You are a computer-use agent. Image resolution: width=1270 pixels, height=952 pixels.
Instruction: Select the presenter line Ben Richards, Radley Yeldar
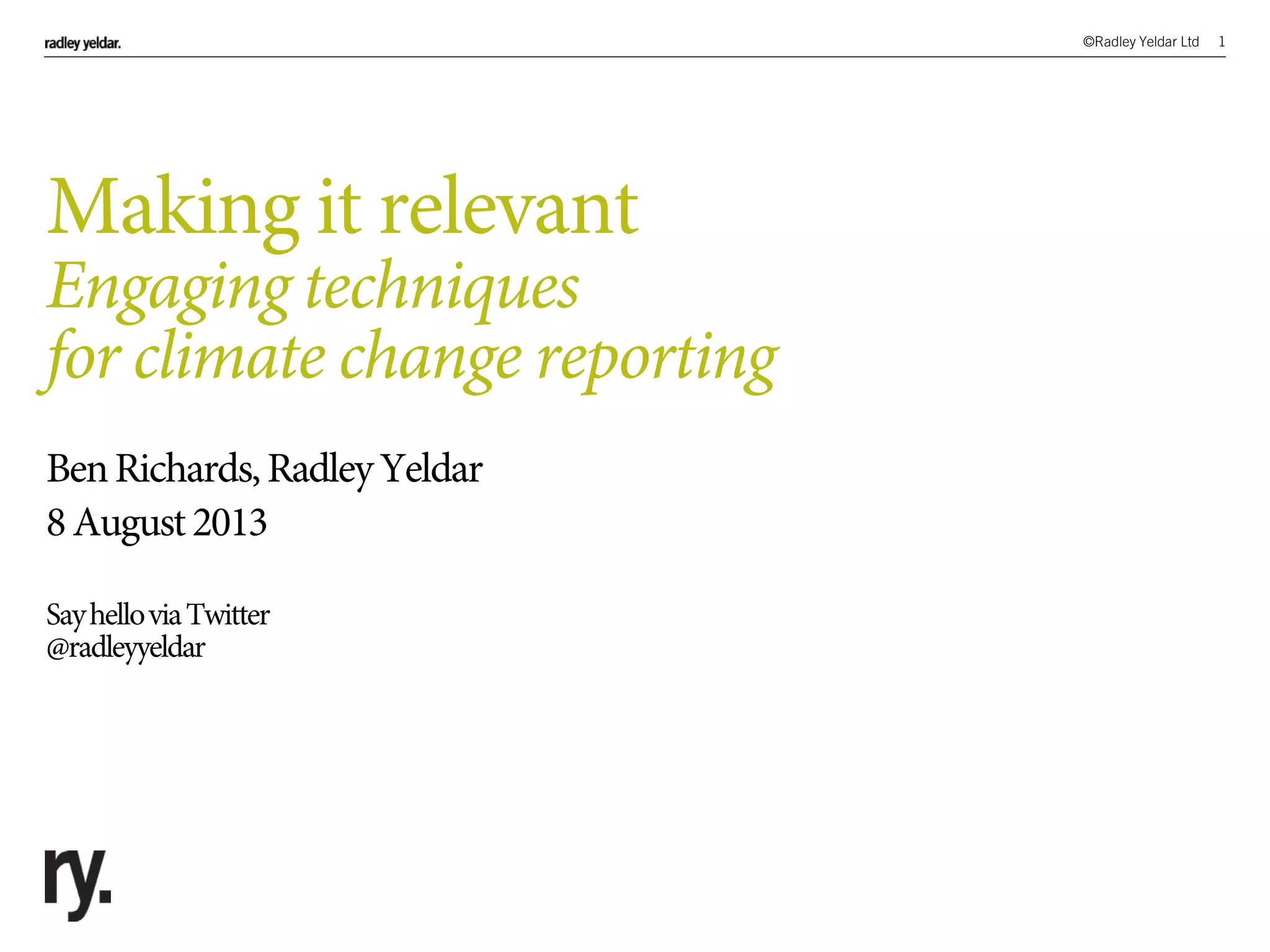(264, 469)
